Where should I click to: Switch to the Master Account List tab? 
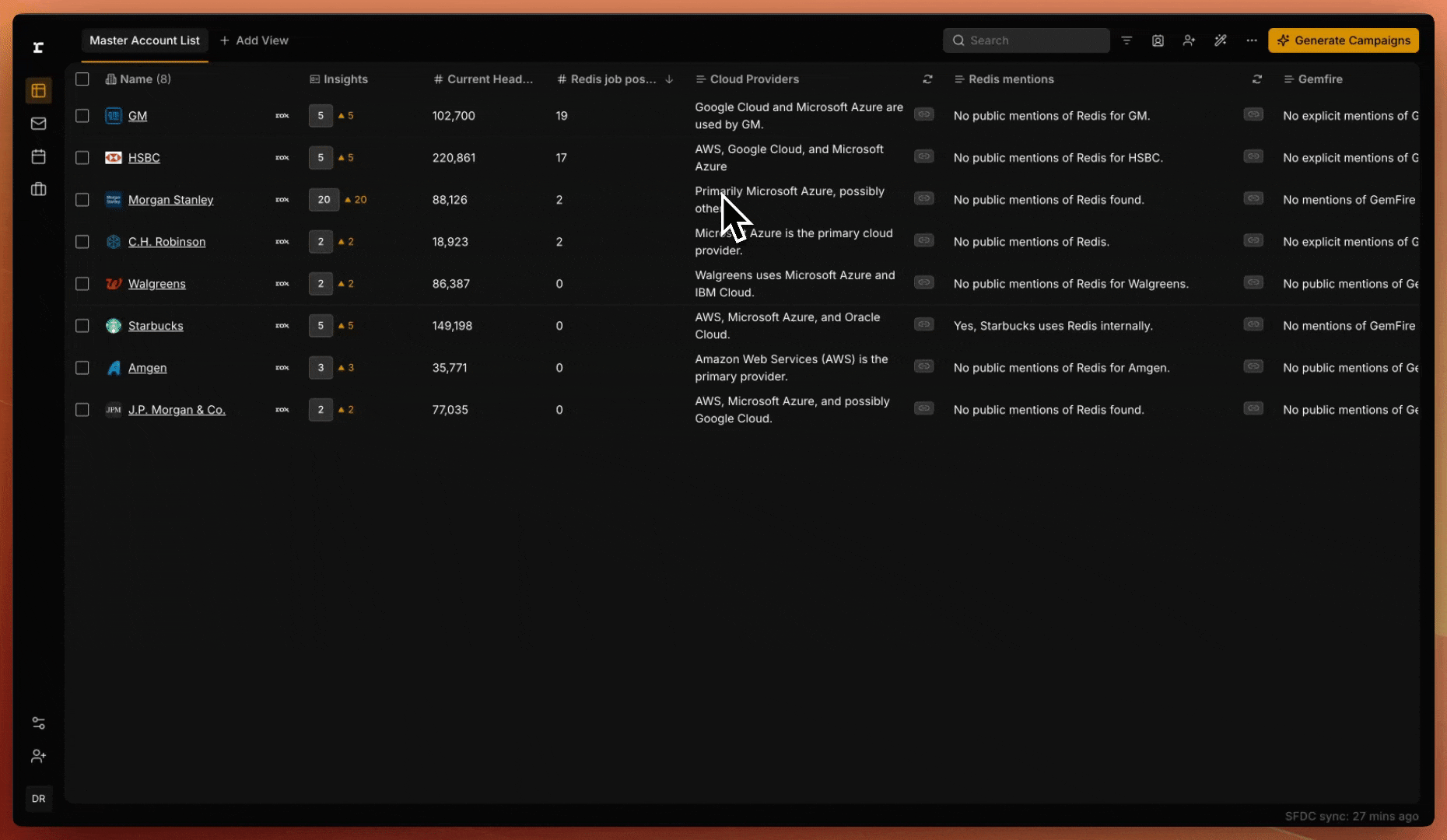pos(144,40)
